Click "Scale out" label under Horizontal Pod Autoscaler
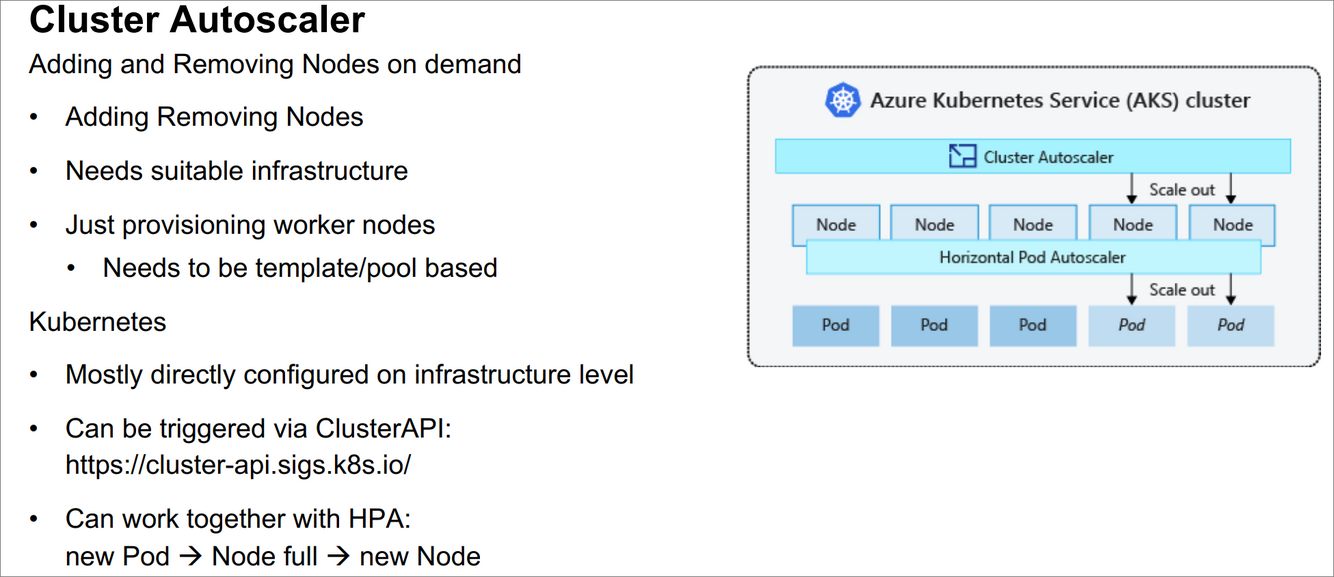This screenshot has width=1334, height=577. [1182, 290]
